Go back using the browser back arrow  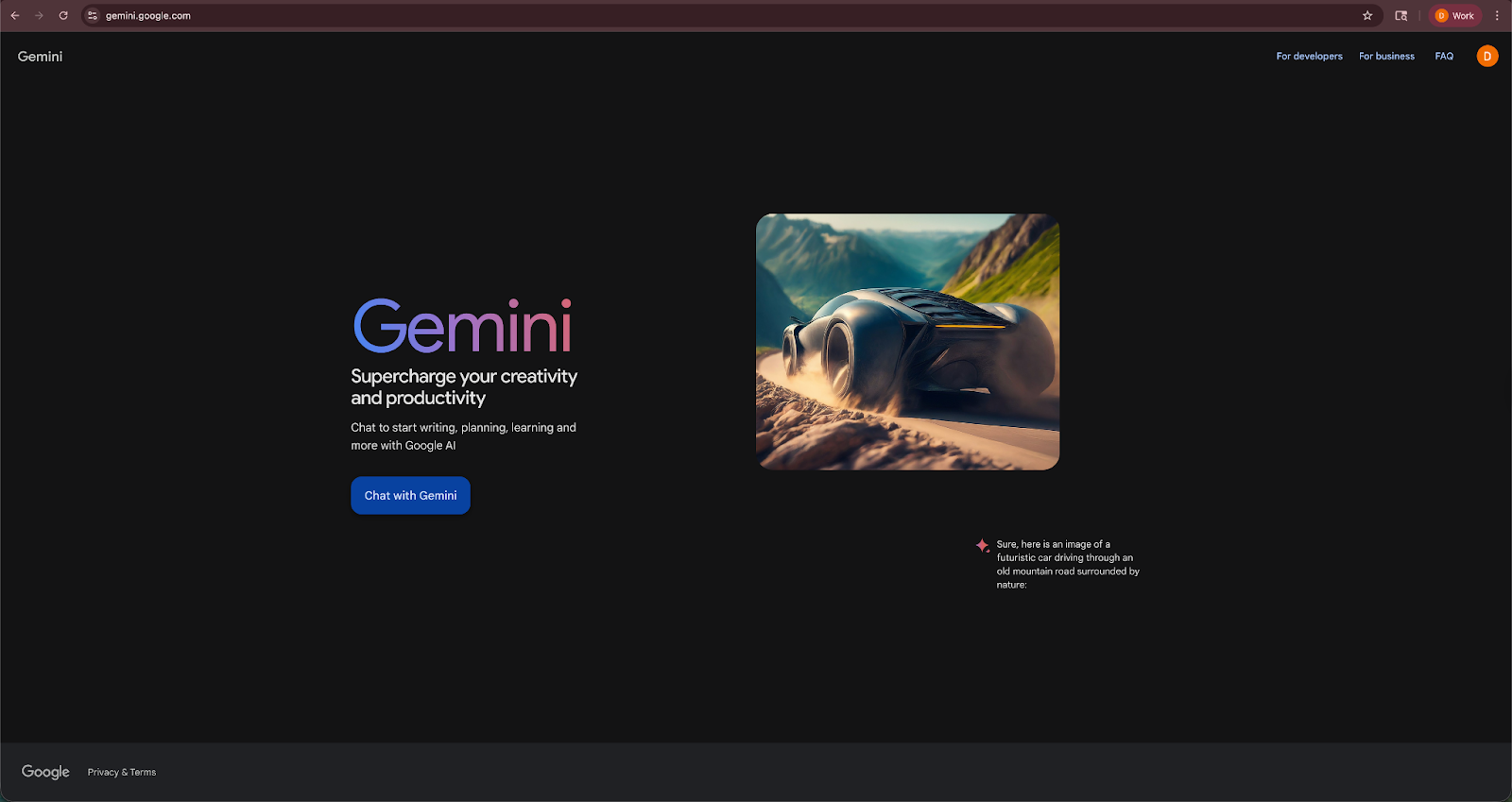coord(15,15)
